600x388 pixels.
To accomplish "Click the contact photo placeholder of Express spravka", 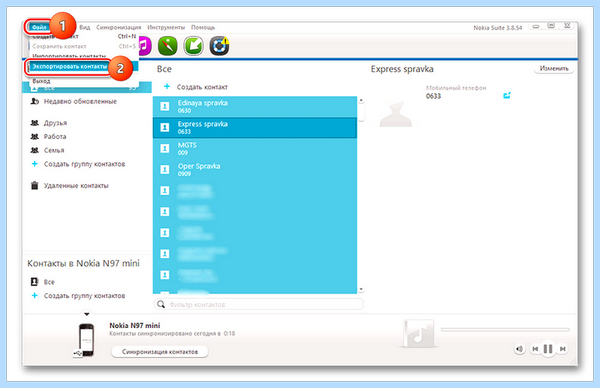I will 396,114.
